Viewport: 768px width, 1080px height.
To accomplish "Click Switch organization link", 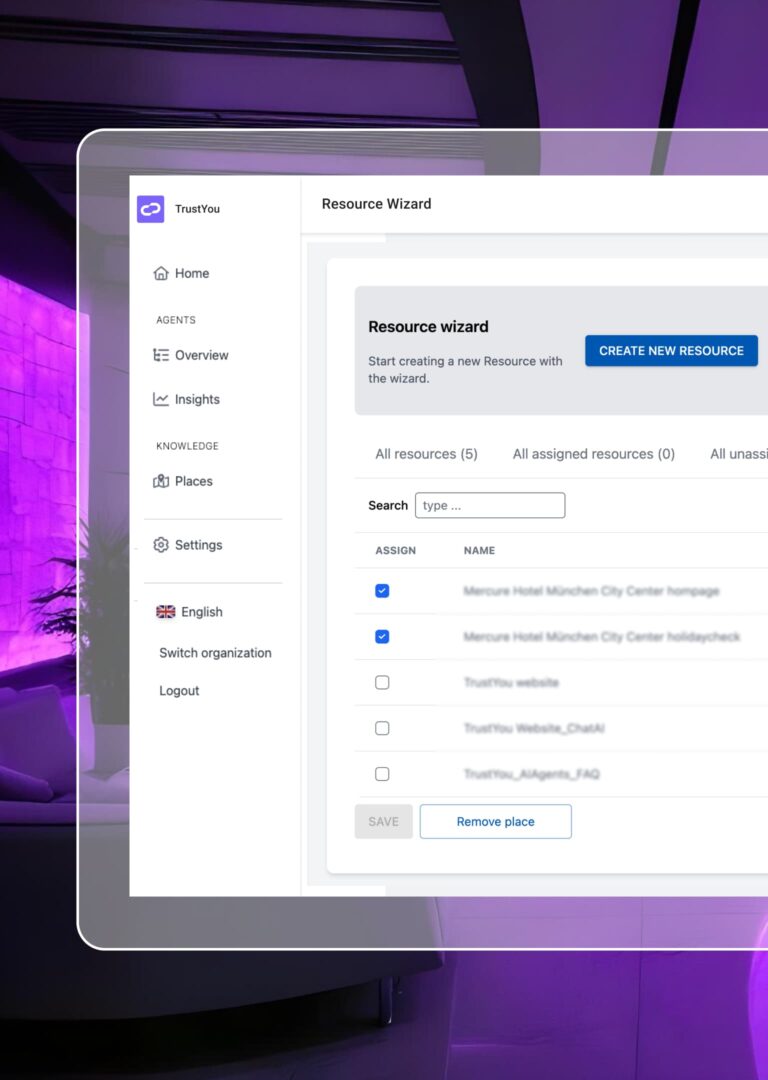I will tap(216, 653).
